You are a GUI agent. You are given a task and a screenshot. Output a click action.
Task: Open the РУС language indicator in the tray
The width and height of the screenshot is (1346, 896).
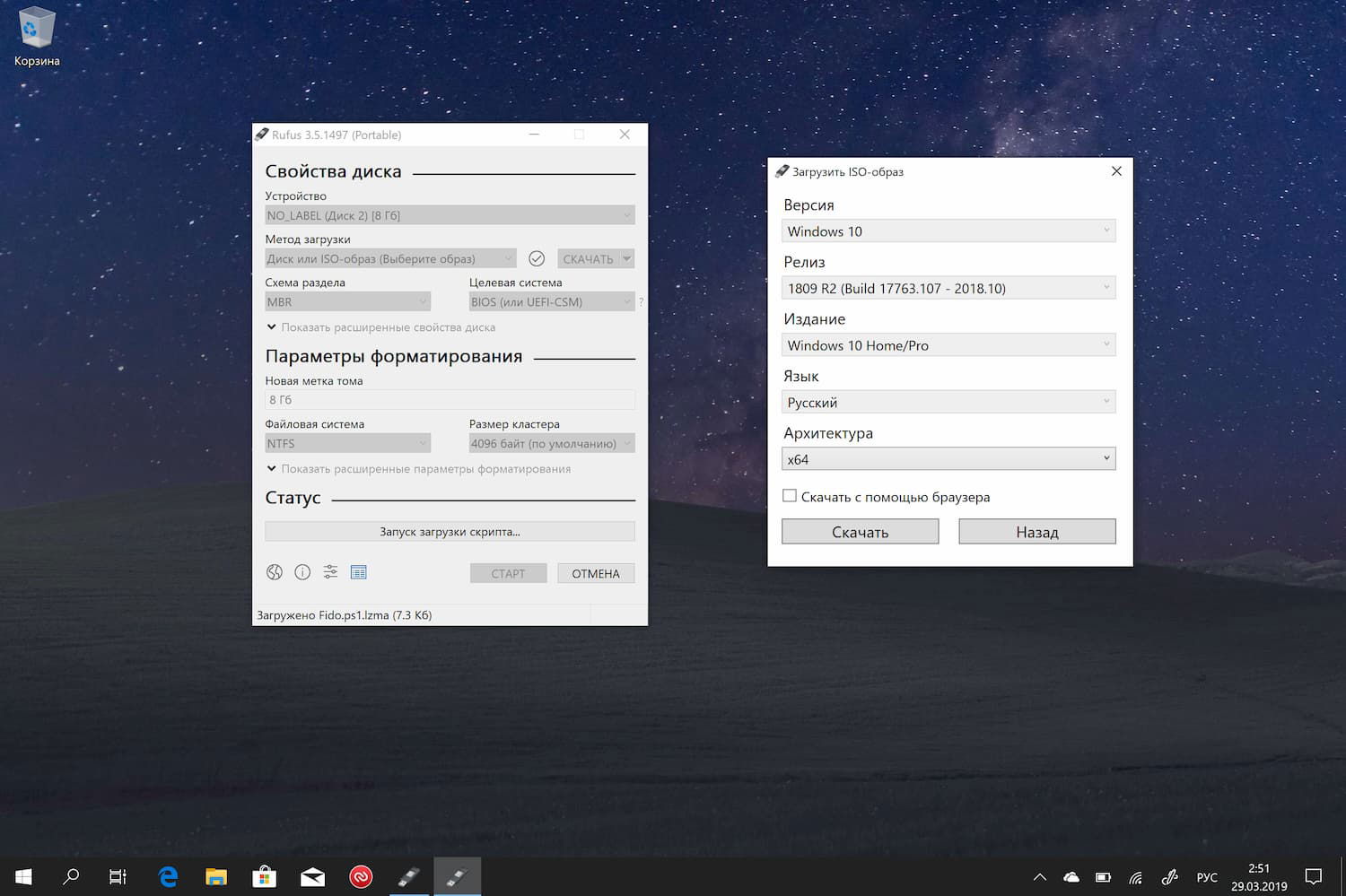pos(1206,876)
